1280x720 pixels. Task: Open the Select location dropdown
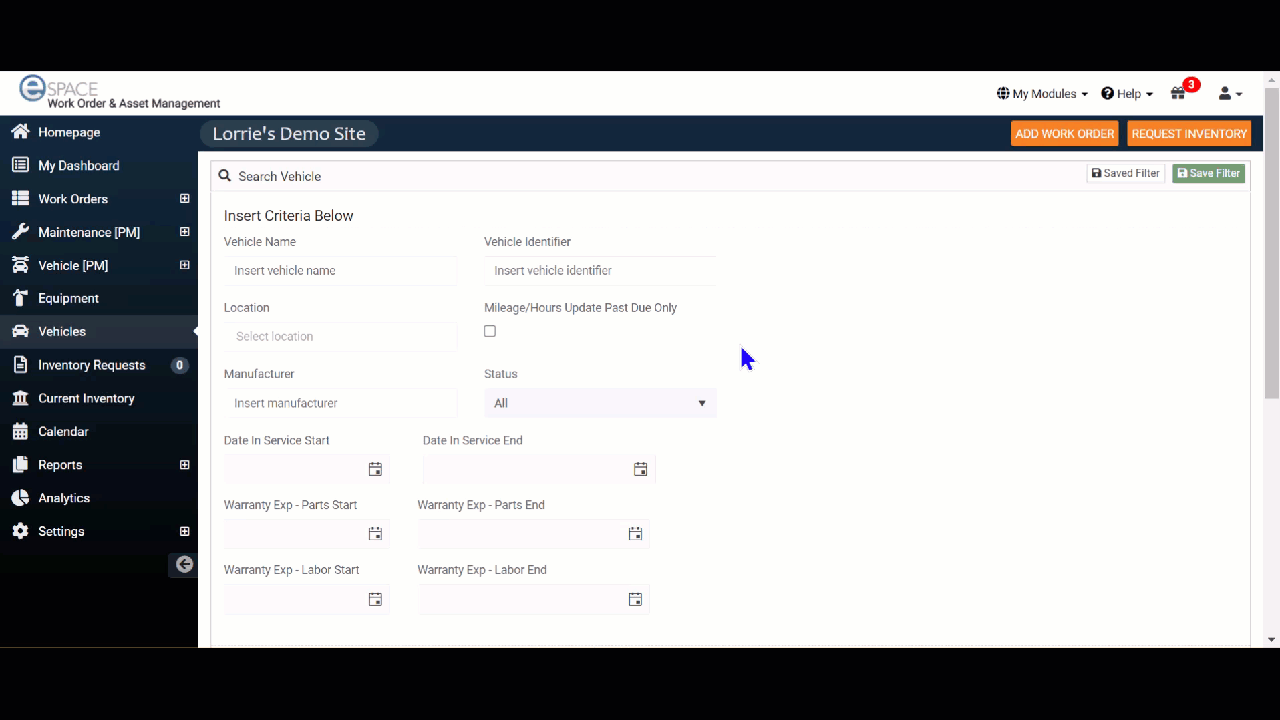click(340, 336)
